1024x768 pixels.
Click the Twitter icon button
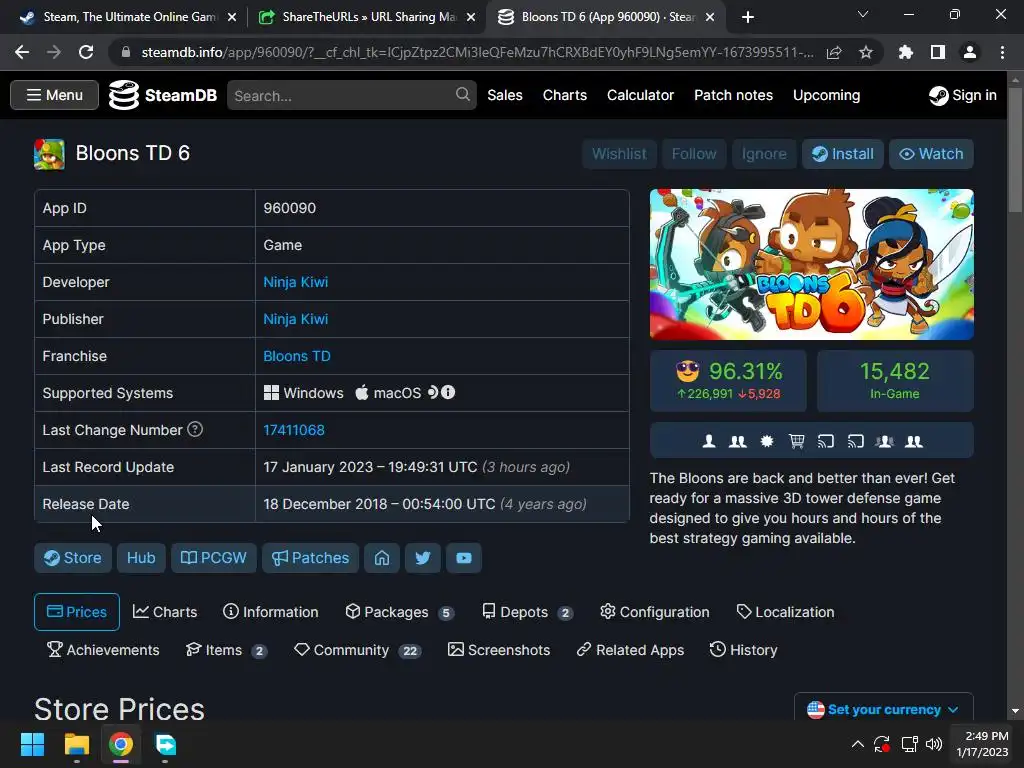[x=423, y=558]
